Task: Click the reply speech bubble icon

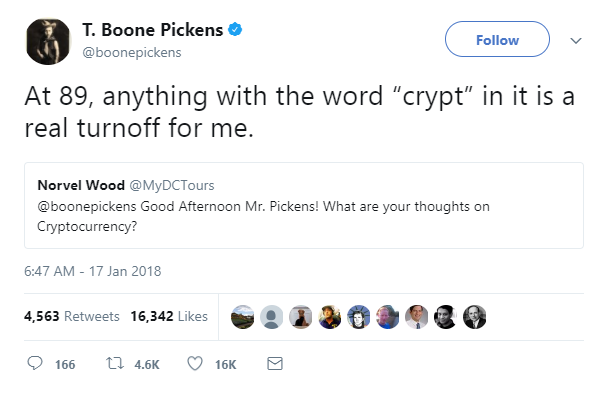Action: pyautogui.click(x=35, y=363)
